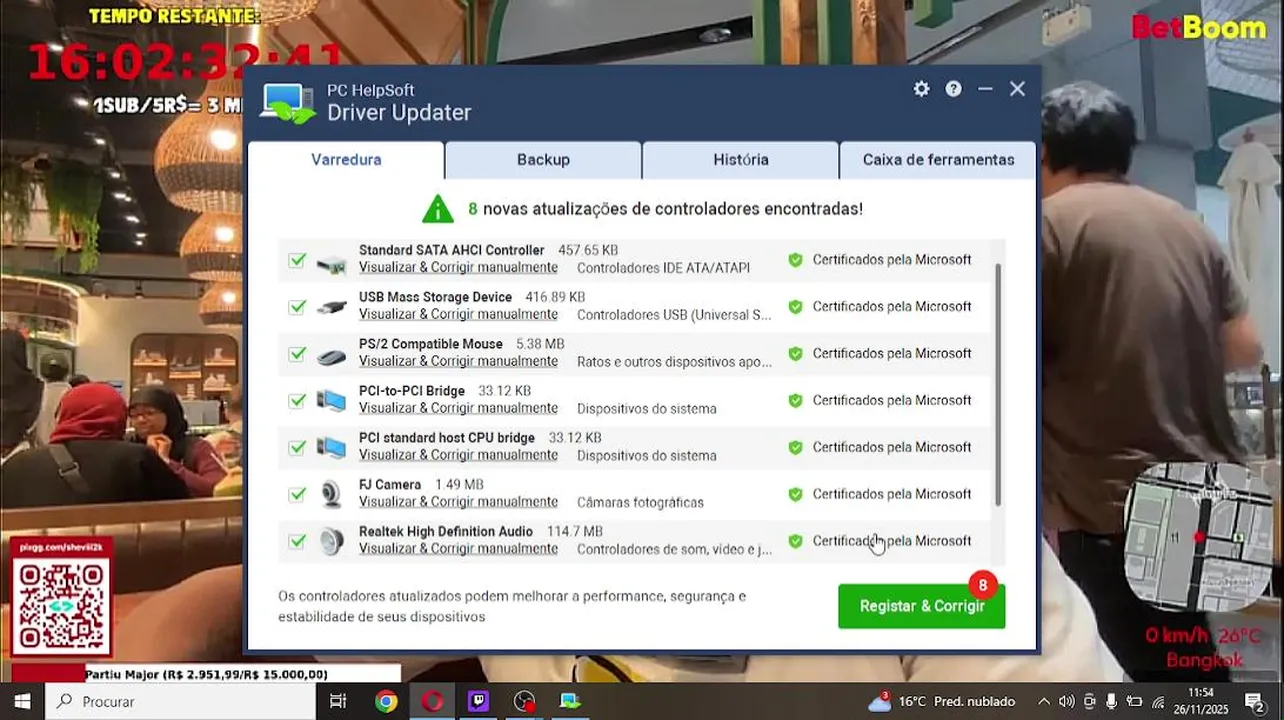Show hidden system tray icons
The image size is (1284, 720).
[1043, 701]
